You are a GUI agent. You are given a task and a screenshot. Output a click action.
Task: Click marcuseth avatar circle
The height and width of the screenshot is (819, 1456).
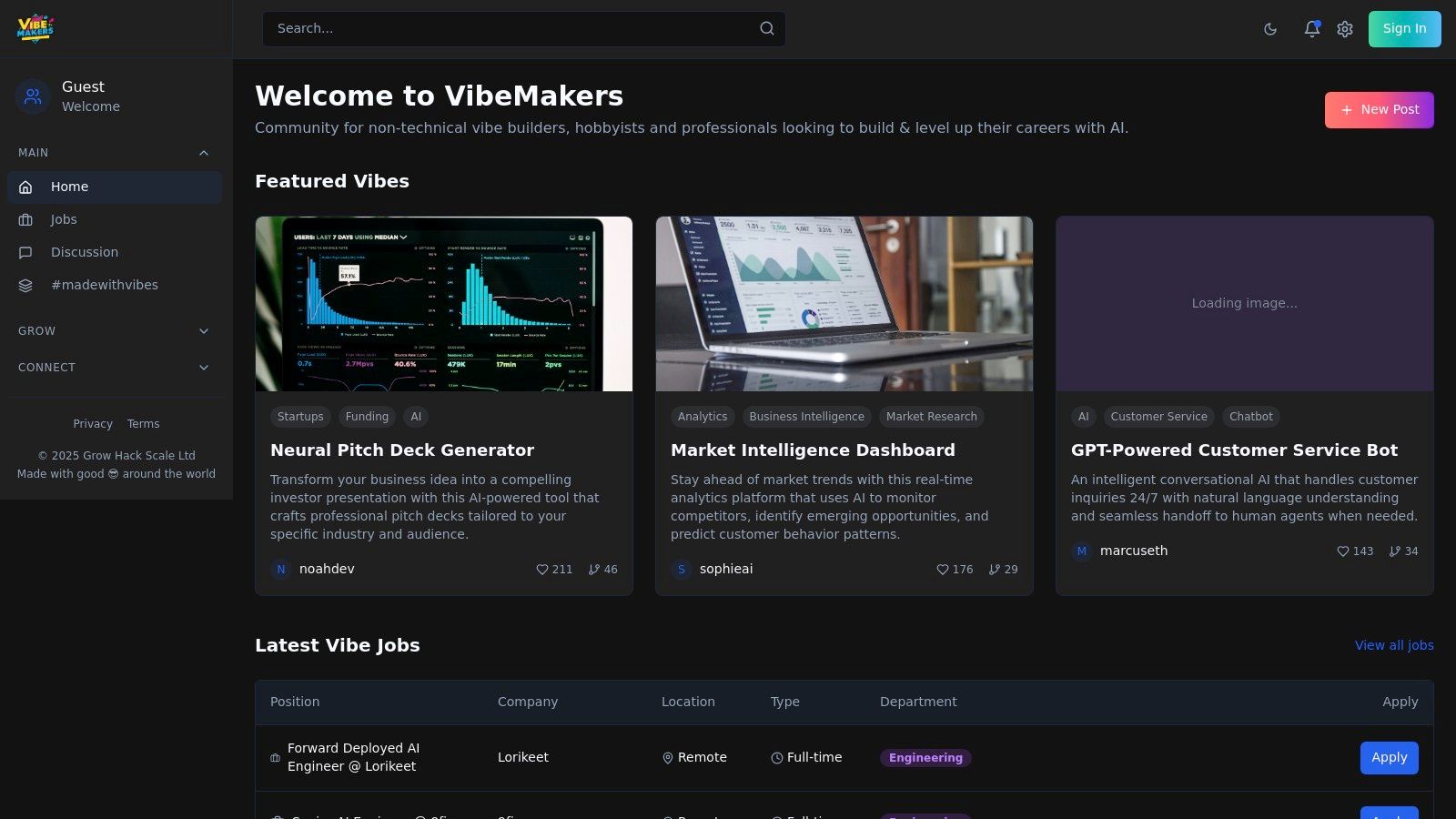coord(1082,551)
